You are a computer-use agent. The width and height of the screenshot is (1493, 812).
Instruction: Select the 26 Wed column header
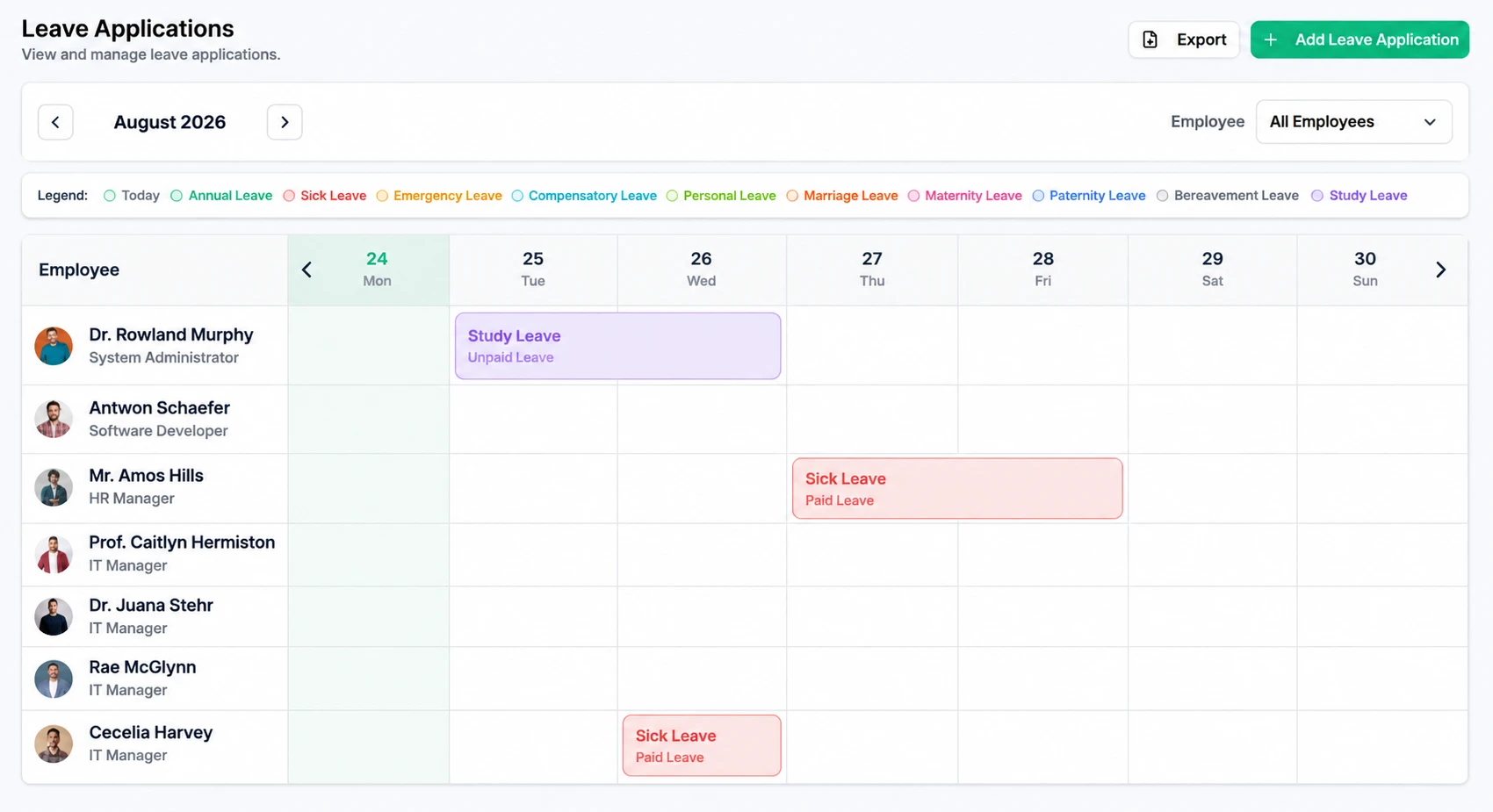click(x=701, y=269)
